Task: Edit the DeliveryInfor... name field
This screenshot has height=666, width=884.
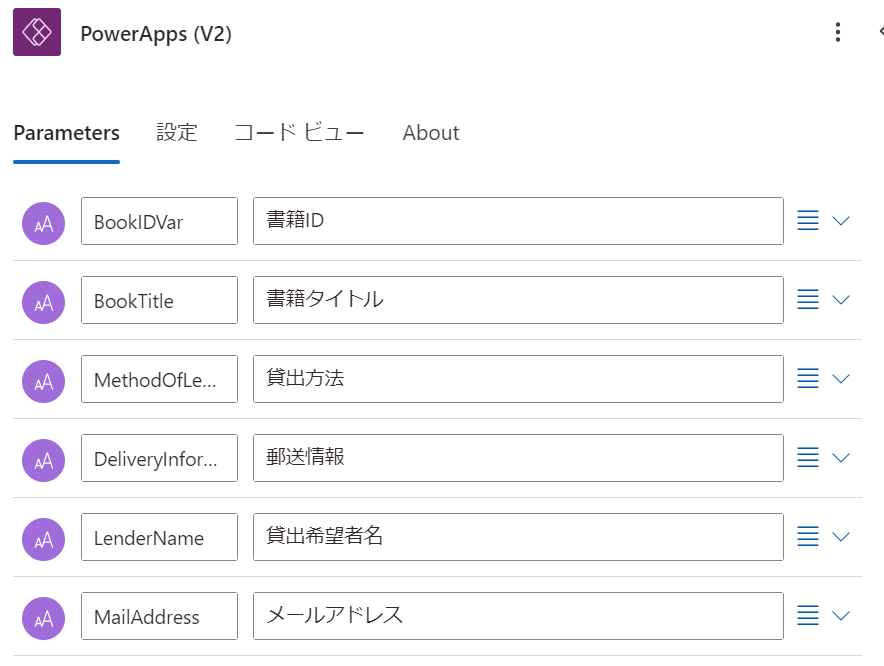Action: (x=160, y=458)
